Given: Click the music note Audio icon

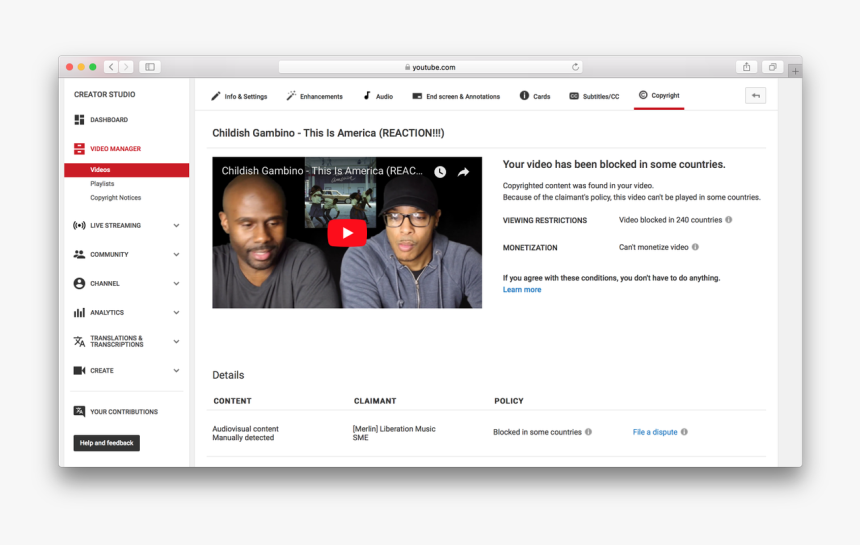Looking at the screenshot, I should 367,96.
